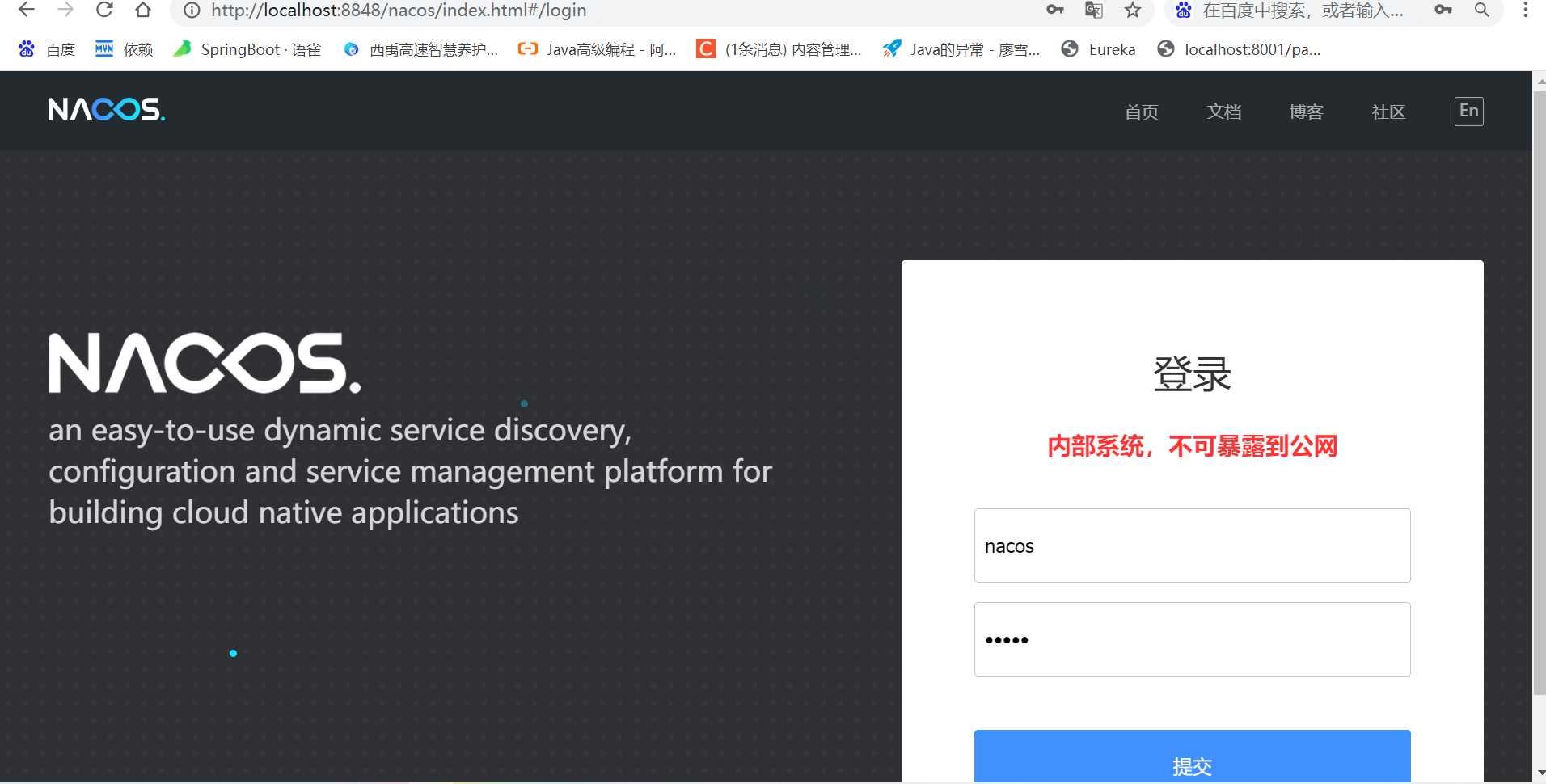Viewport: 1546px width, 784px height.
Task: Switch language using the En toggle
Action: point(1468,111)
